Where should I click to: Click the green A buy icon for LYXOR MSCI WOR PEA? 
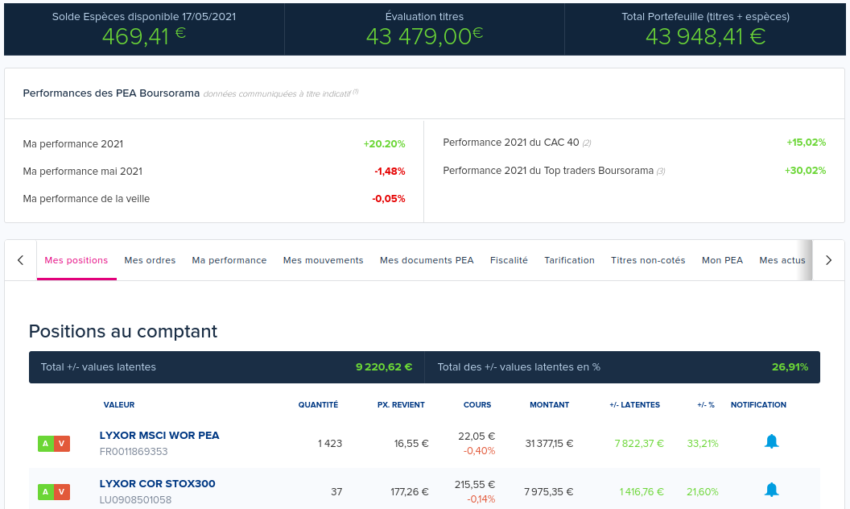[45, 444]
